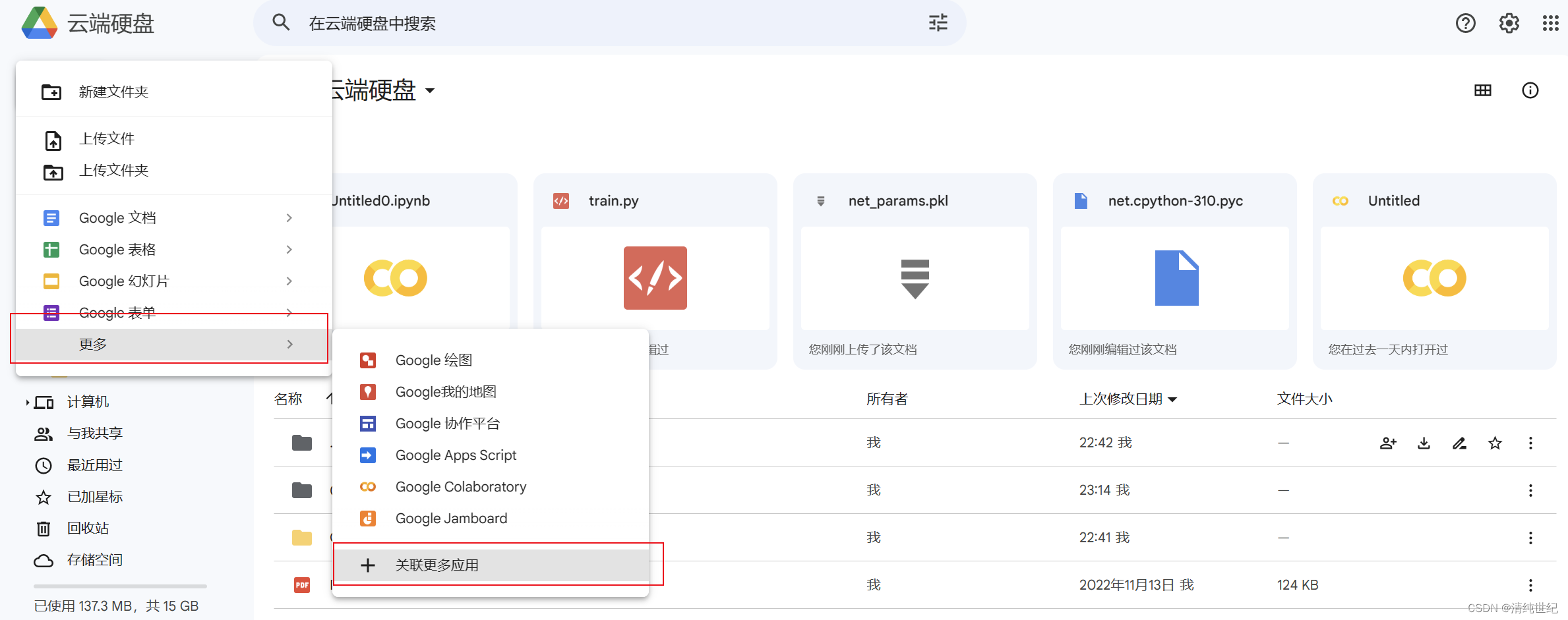
Task: Choose Google 协作平台 from submenu
Action: pos(491,424)
